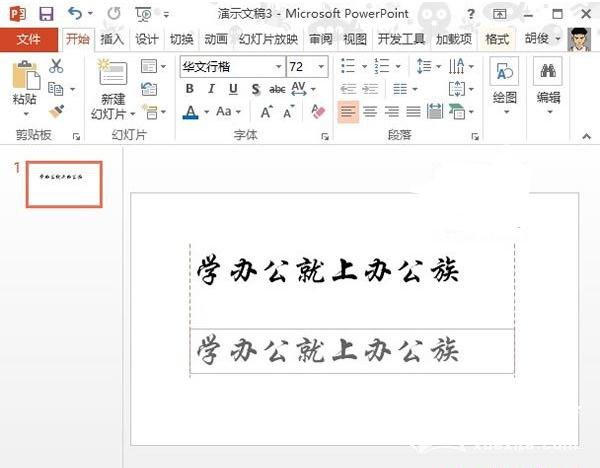Open Font dialog launcher in 字体 group

[325, 136]
